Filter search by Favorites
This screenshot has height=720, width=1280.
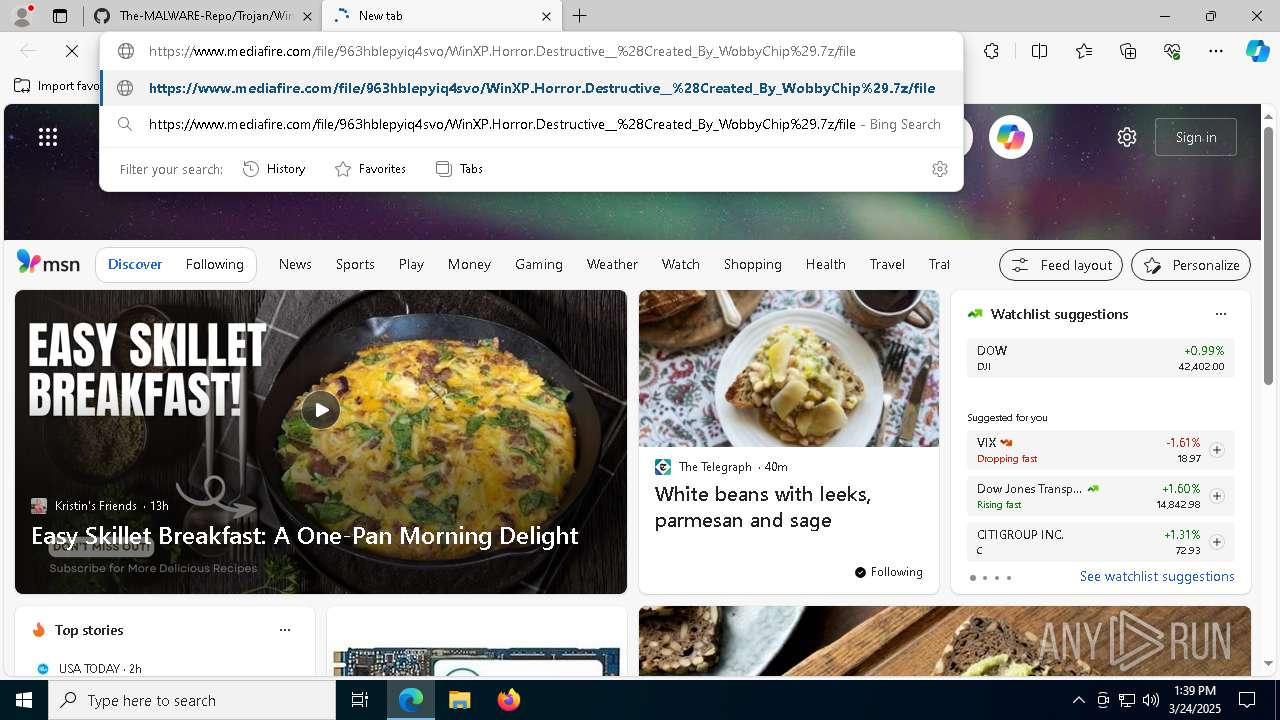(370, 169)
